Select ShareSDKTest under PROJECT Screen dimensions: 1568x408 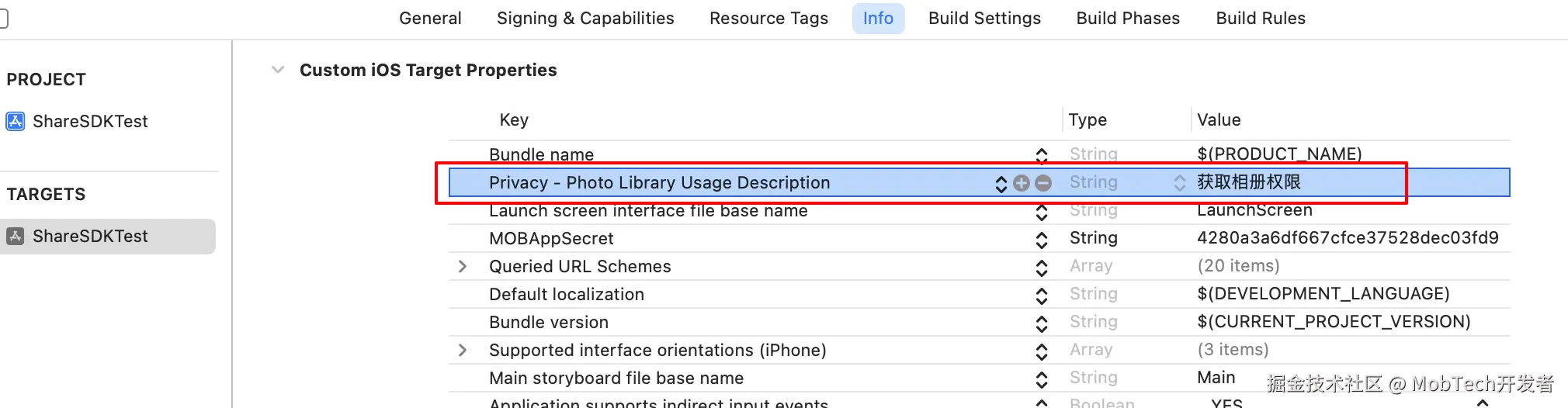tap(90, 121)
